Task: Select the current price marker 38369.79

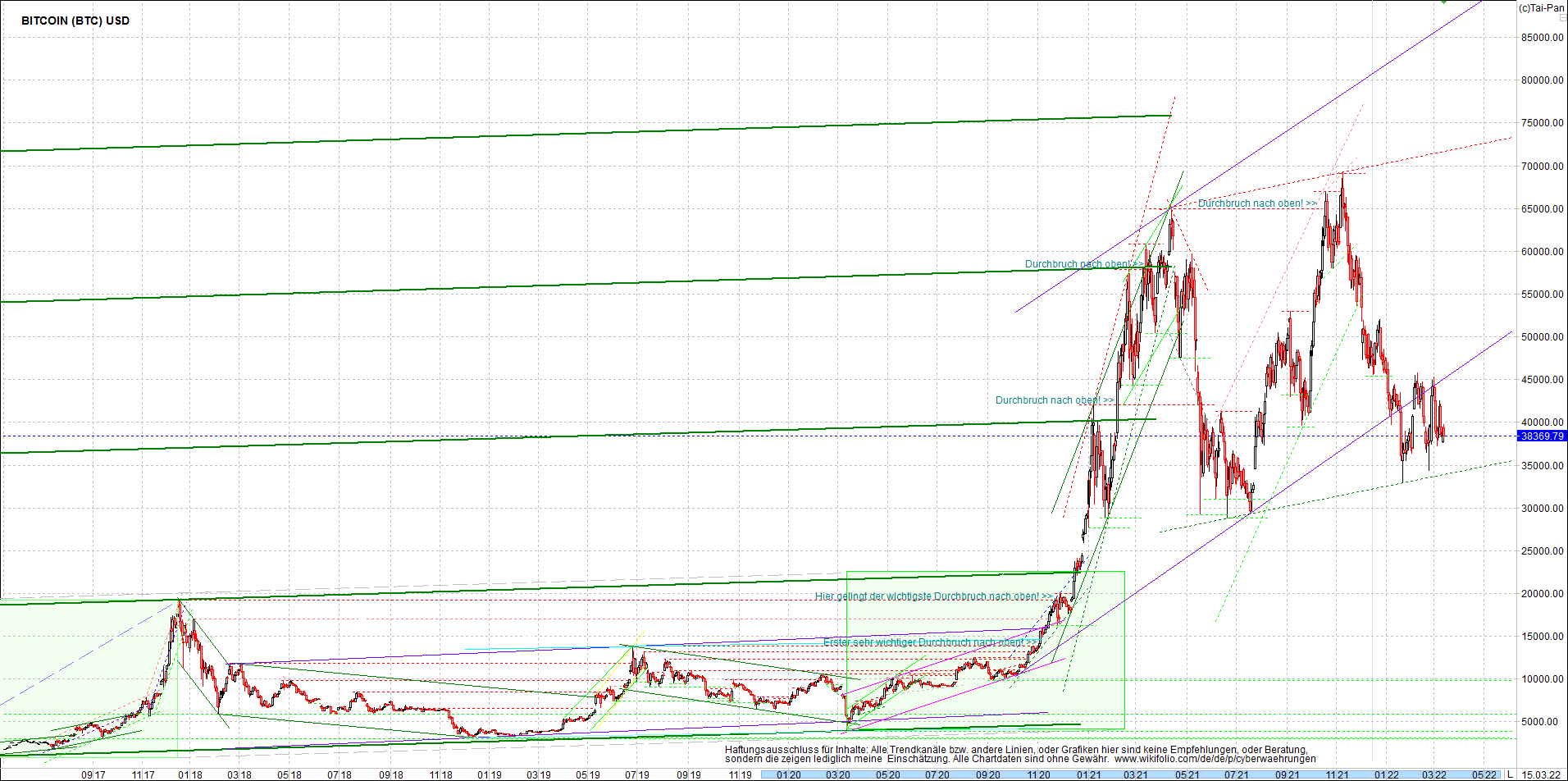Action: pos(1542,436)
